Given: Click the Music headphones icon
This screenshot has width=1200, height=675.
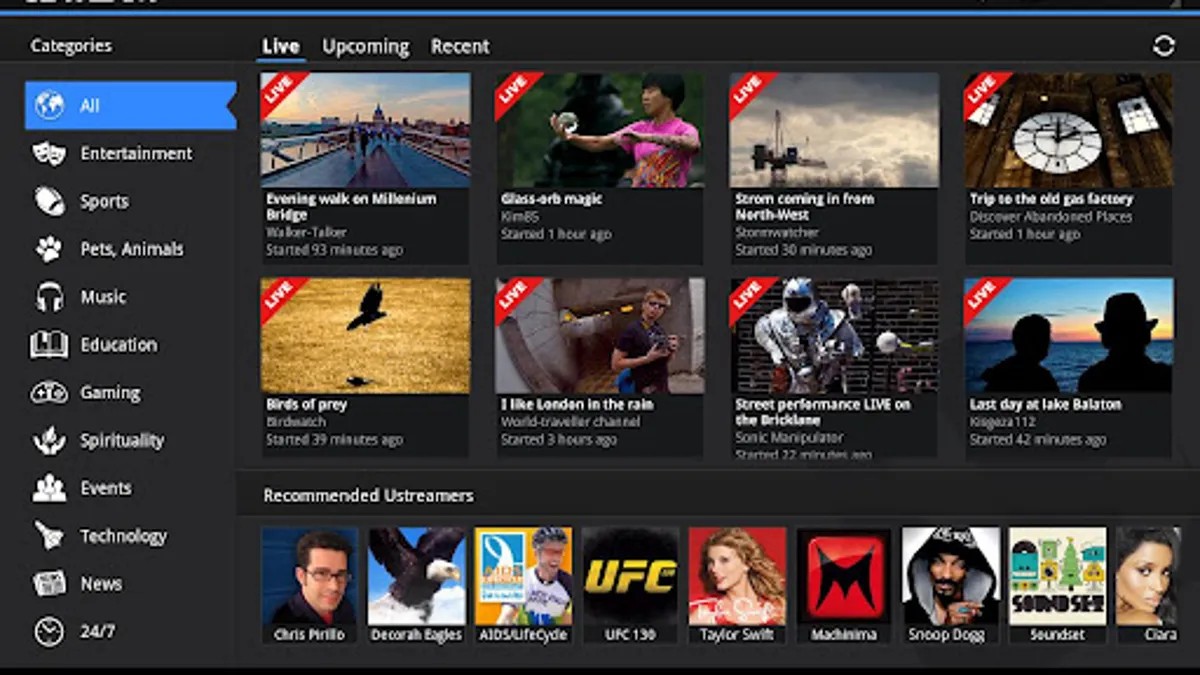Looking at the screenshot, I should 49,297.
